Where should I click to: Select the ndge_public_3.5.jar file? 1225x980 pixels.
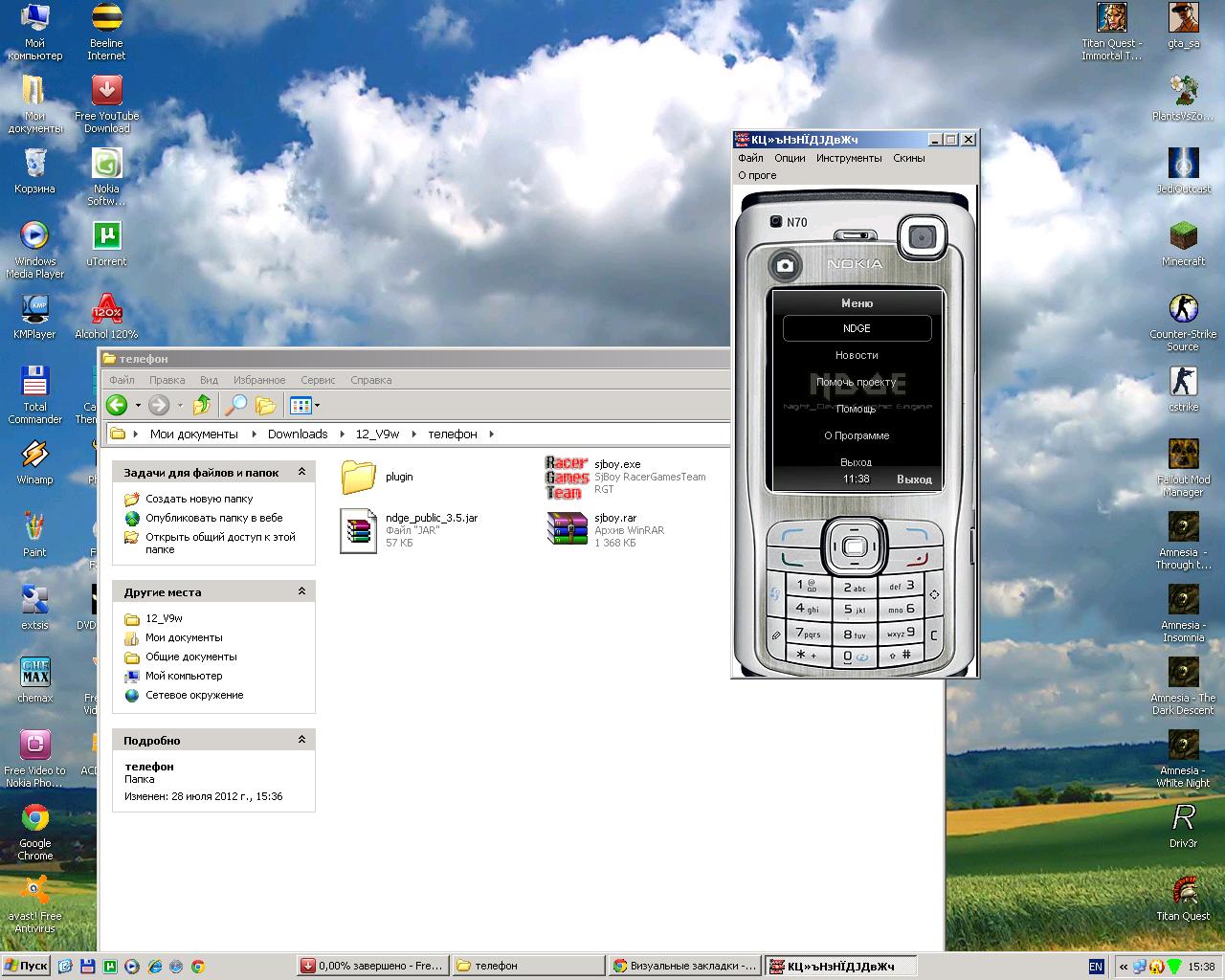(x=359, y=530)
